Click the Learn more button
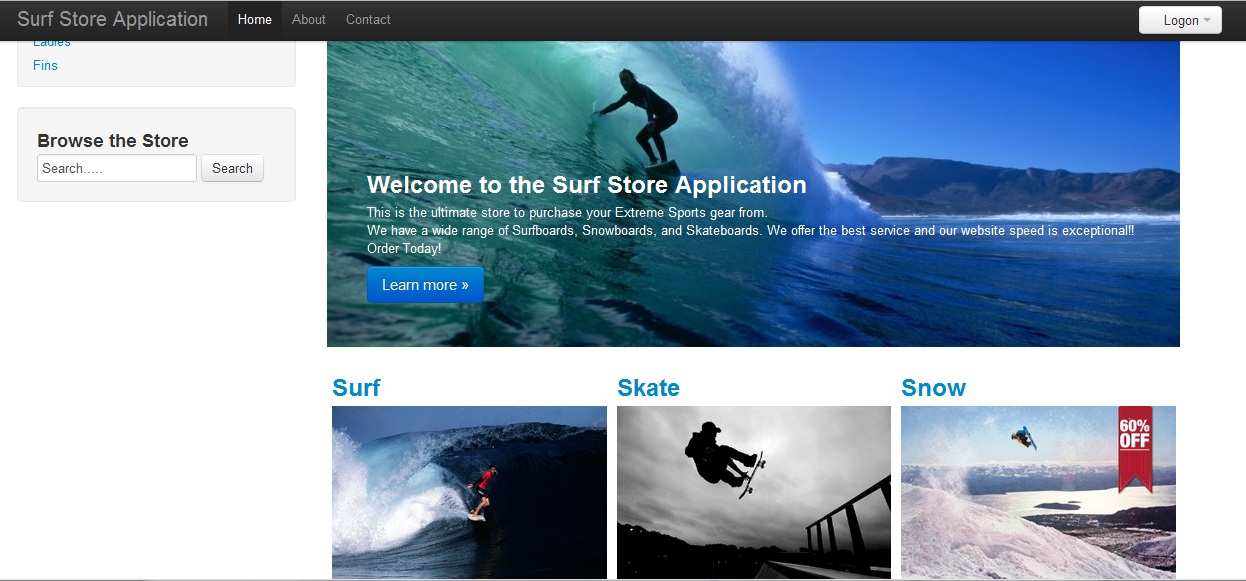 [425, 285]
